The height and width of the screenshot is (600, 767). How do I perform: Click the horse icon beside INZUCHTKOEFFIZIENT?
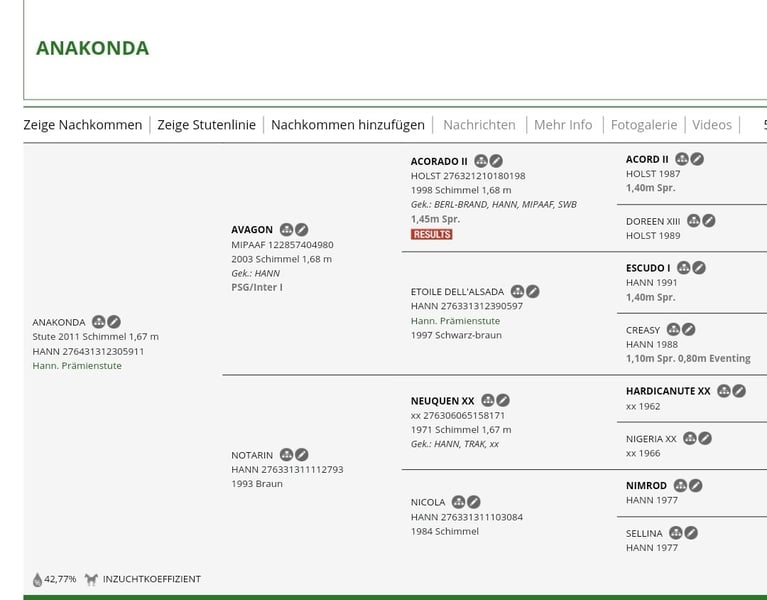[x=91, y=579]
